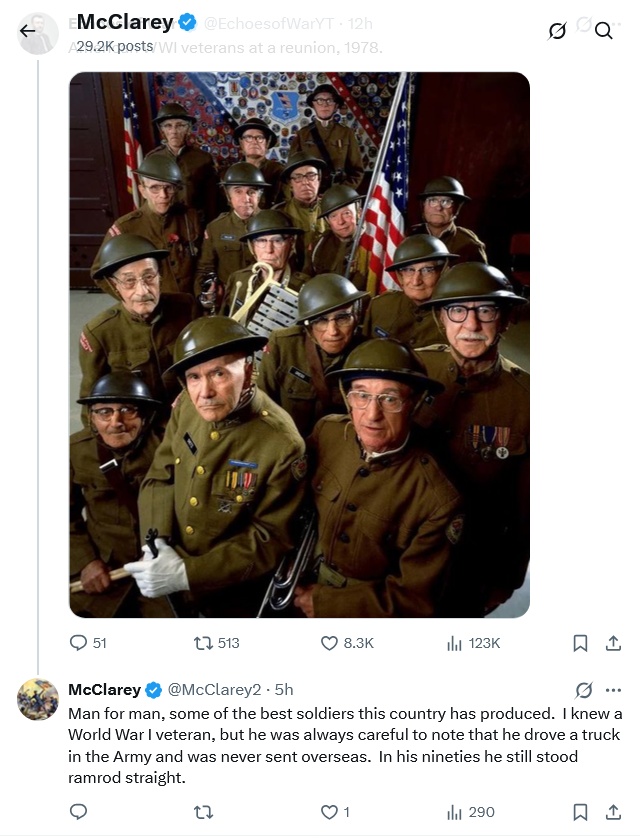Image resolution: width=640 pixels, height=838 pixels.
Task: Like McClarey's reply with 1 like
Action: point(335,812)
